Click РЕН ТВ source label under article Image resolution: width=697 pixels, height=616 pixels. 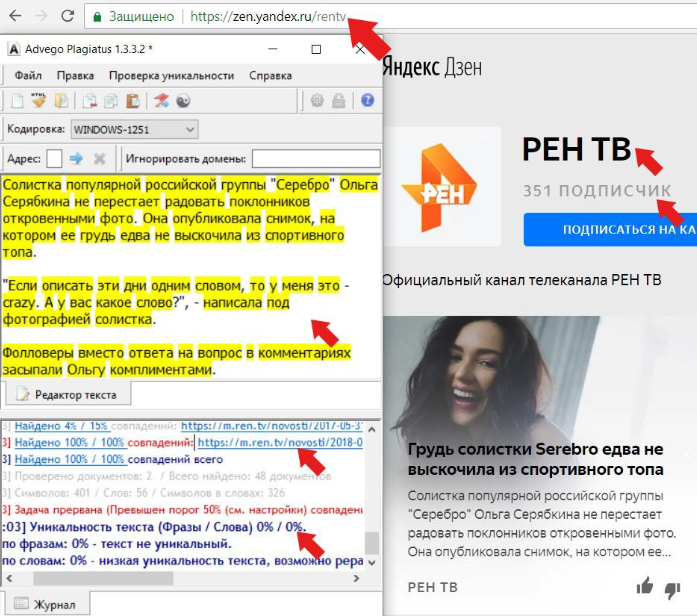[x=433, y=587]
